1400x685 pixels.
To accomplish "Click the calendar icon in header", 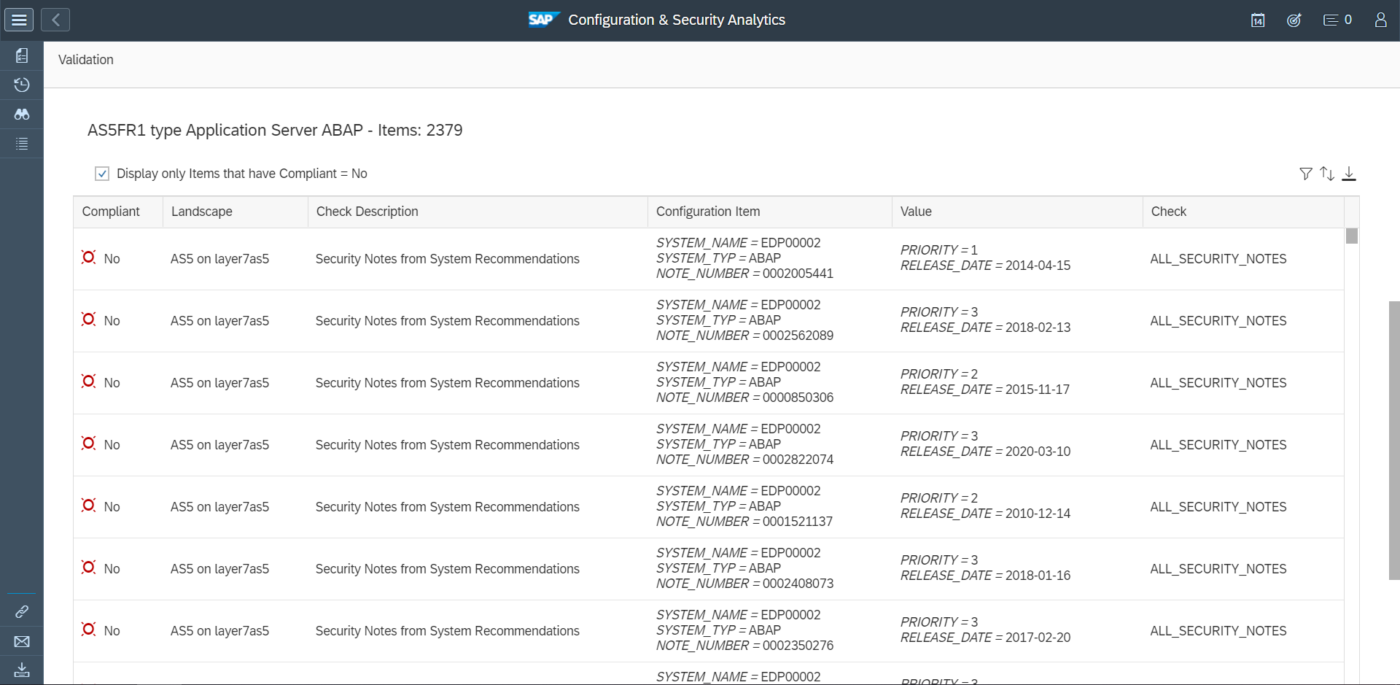I will (1258, 20).
